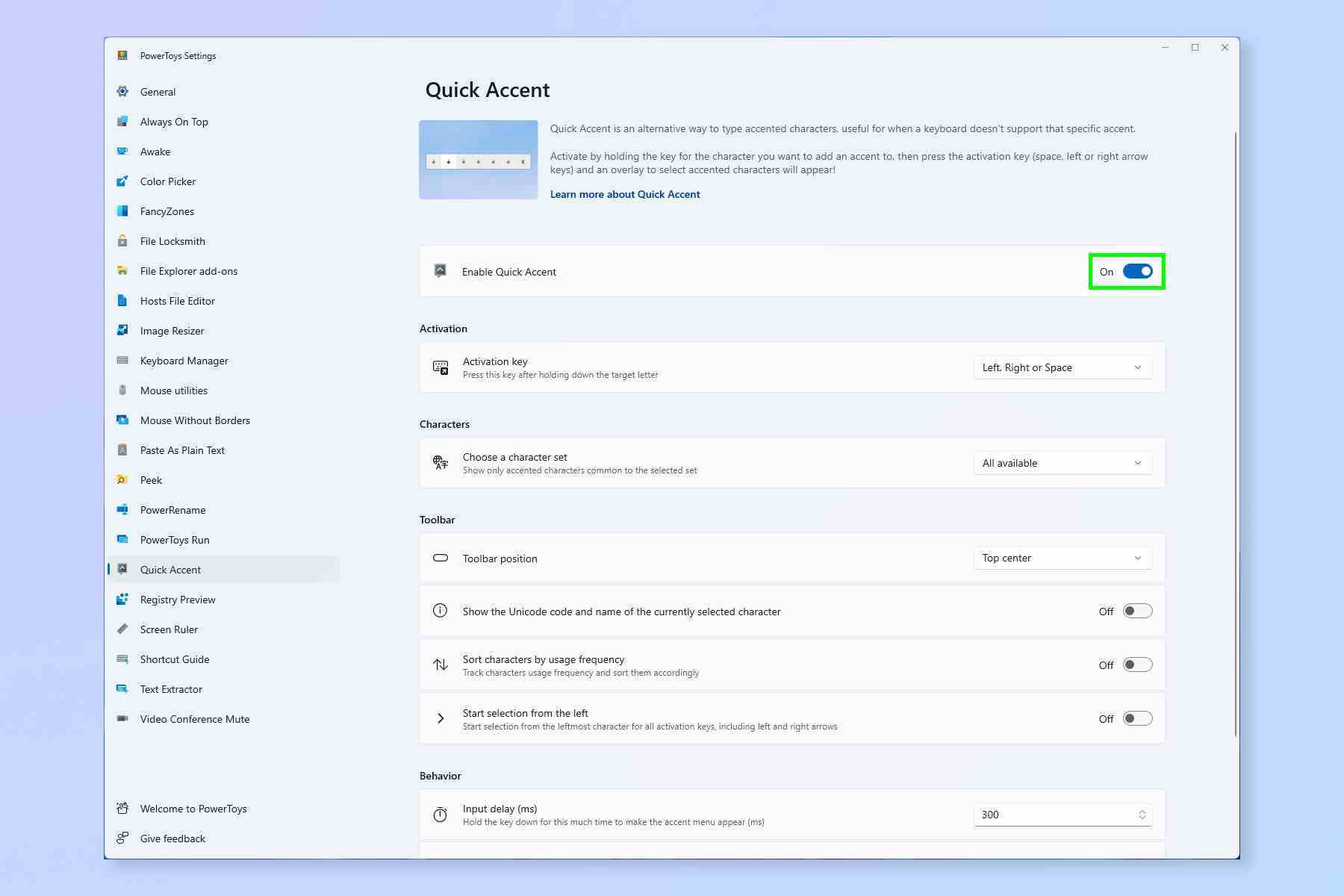The height and width of the screenshot is (896, 1344).
Task: Click the Image Resizer icon
Action: click(x=122, y=330)
